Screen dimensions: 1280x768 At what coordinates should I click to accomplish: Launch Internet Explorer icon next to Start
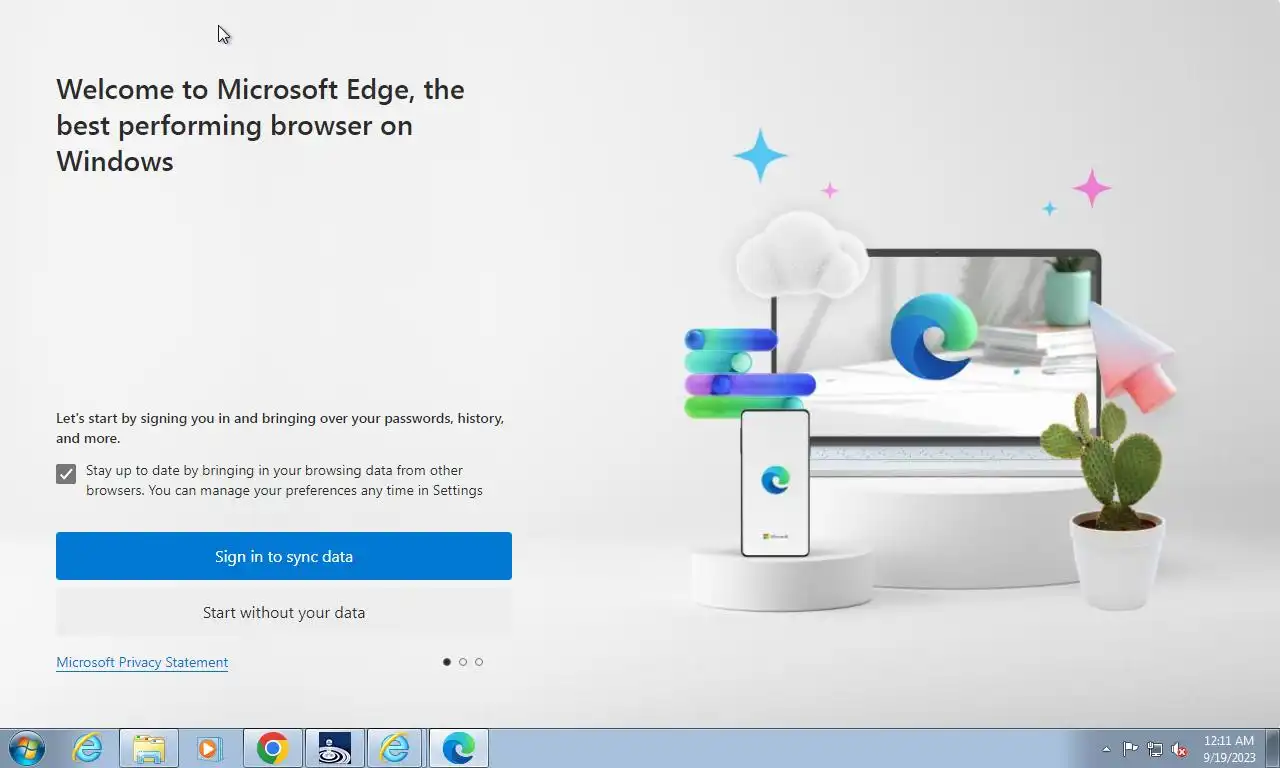coord(88,748)
